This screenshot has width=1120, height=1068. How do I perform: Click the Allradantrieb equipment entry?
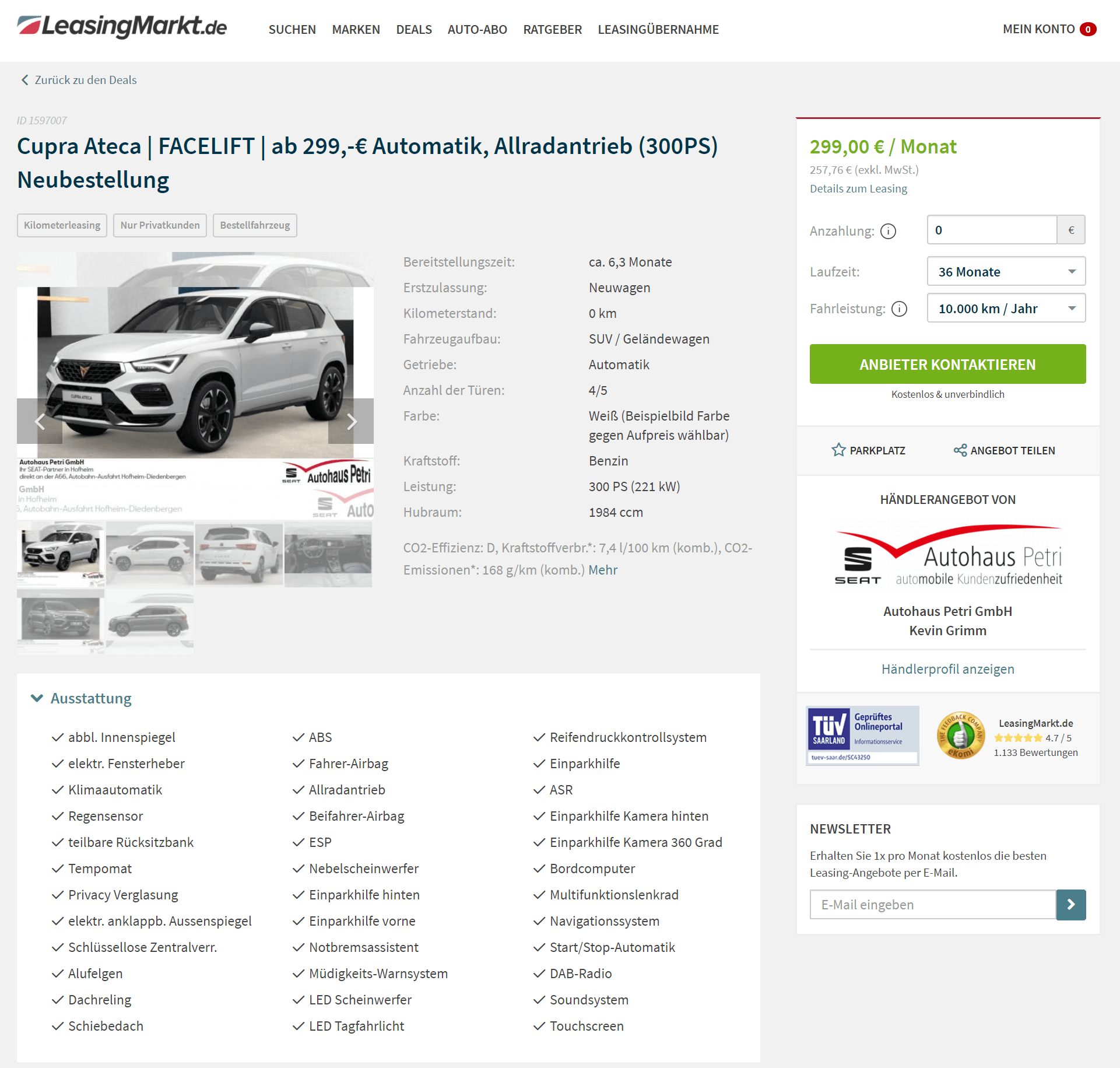tap(347, 790)
